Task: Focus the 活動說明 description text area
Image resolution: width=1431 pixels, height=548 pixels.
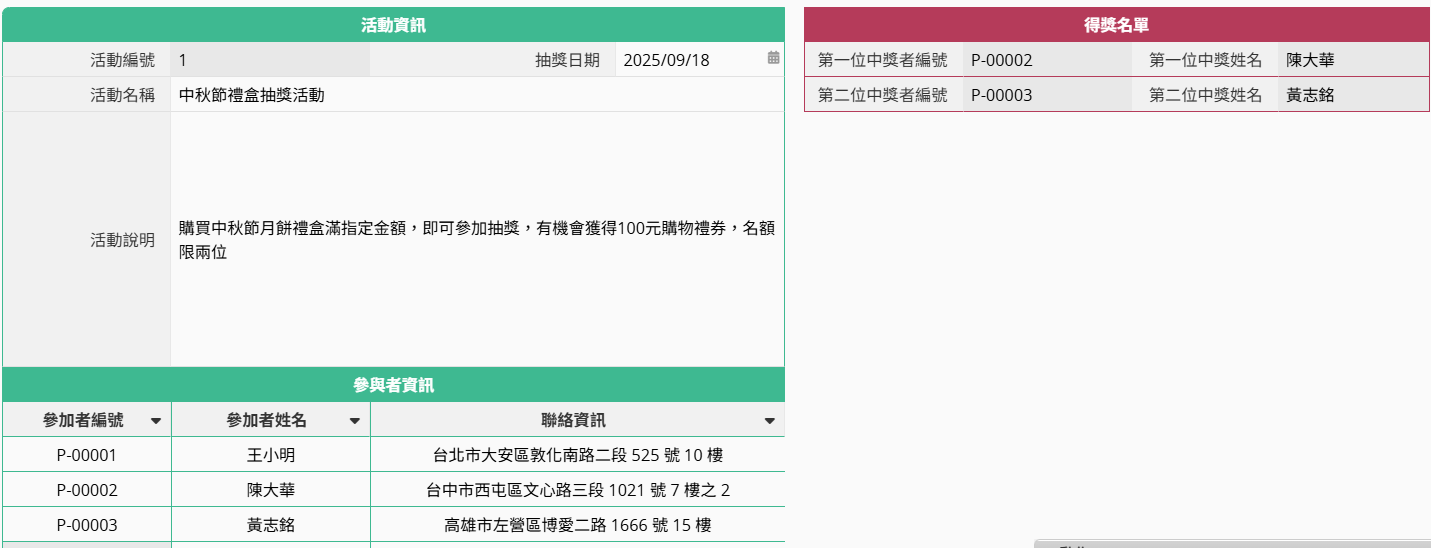Action: (x=476, y=240)
